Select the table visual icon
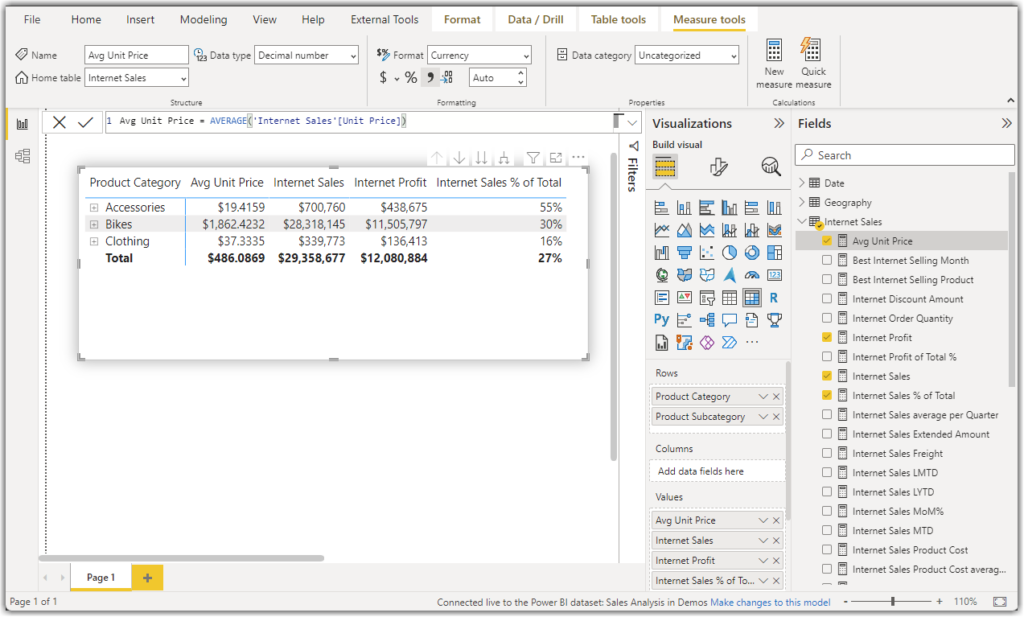 (x=729, y=298)
